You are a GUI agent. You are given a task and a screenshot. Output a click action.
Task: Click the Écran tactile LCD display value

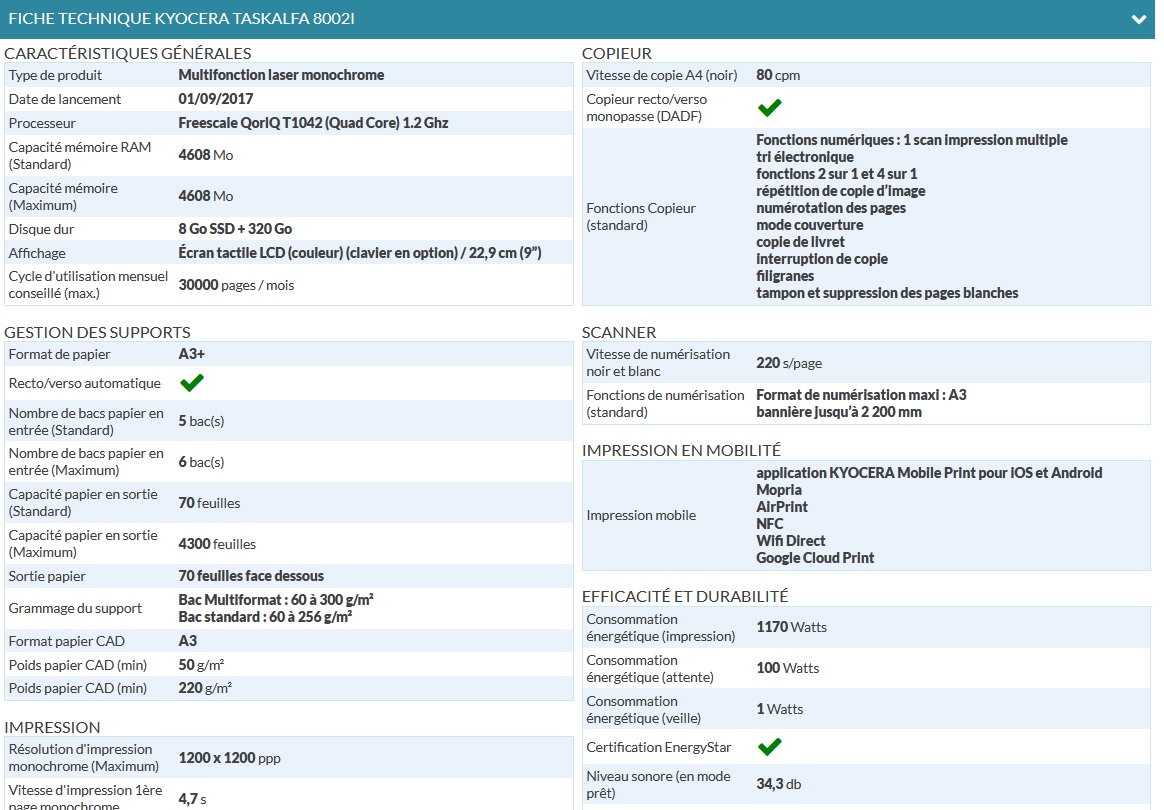[x=359, y=253]
